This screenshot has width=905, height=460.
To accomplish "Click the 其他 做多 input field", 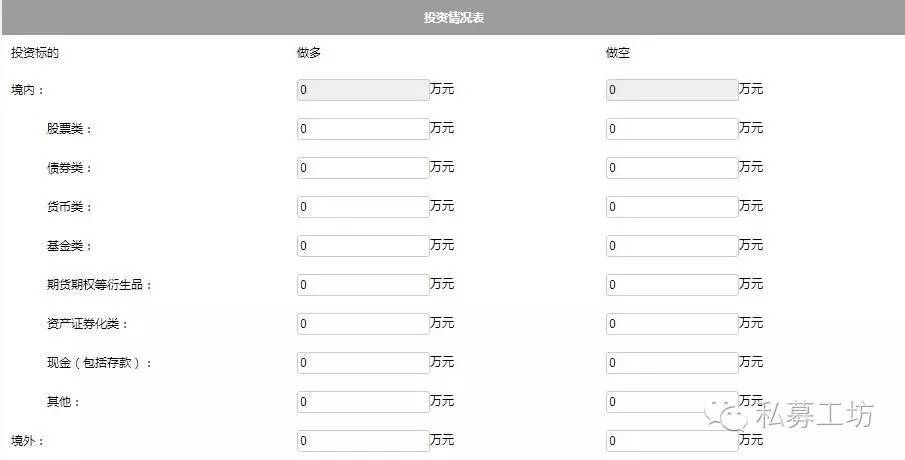I will [x=363, y=402].
